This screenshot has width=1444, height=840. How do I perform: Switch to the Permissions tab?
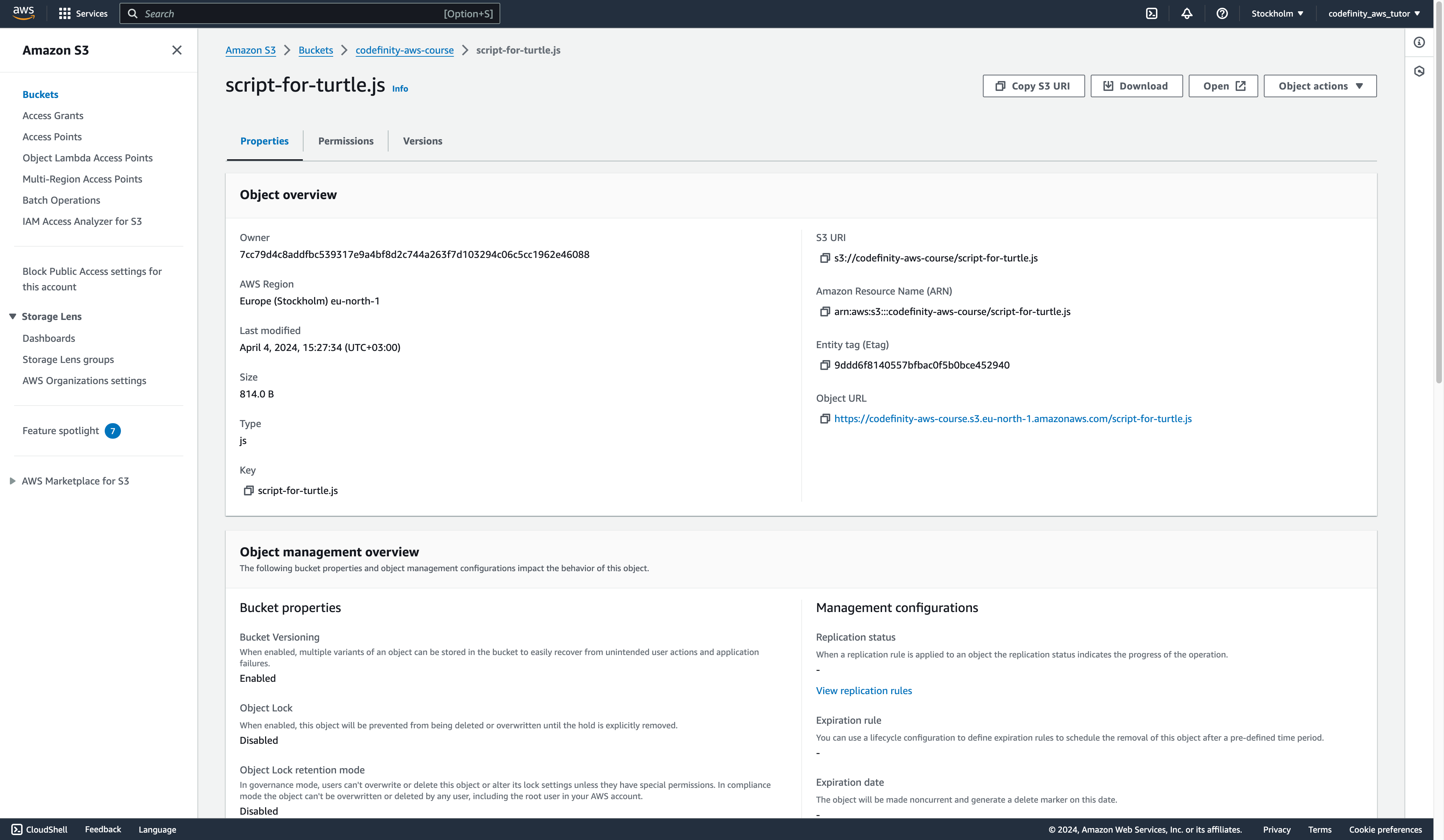tap(345, 141)
